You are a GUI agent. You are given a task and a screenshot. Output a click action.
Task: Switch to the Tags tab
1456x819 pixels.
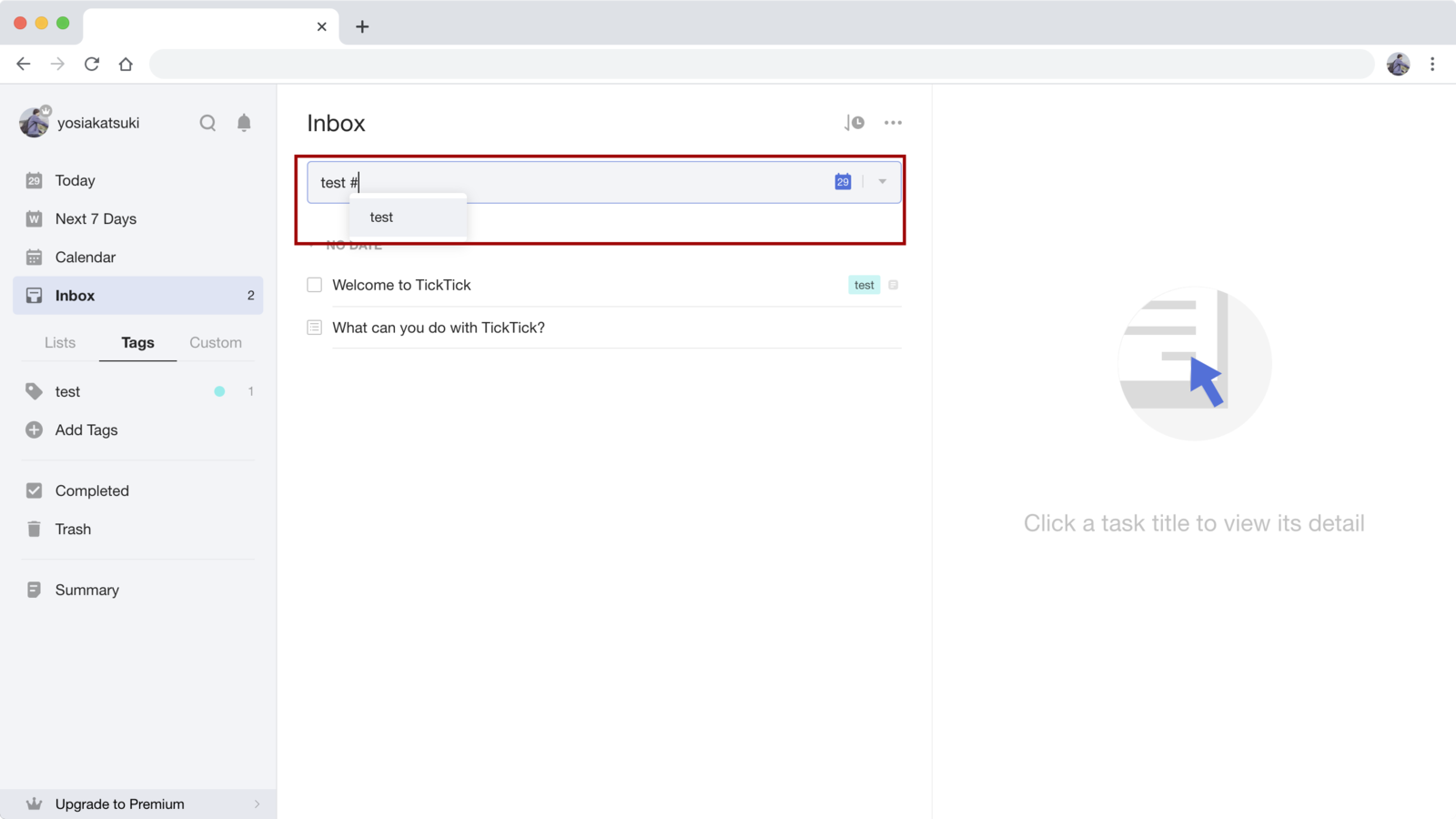(137, 342)
